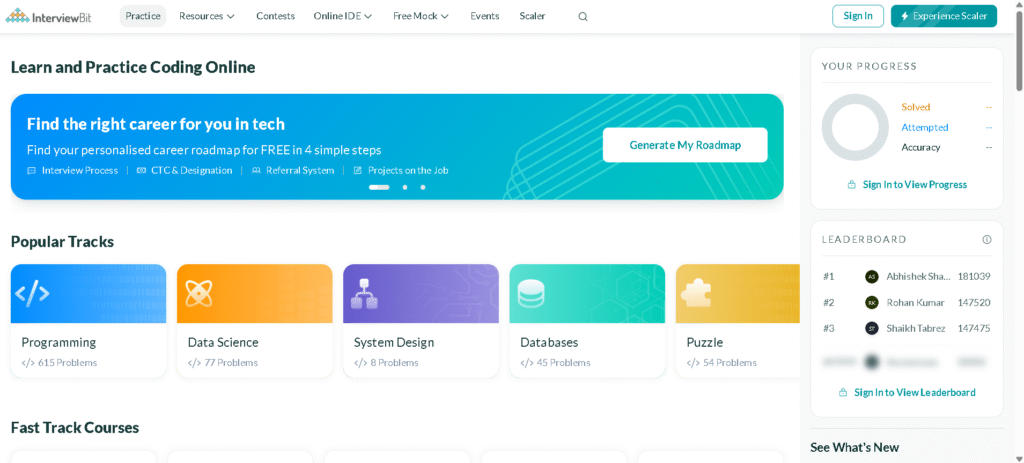1024x463 pixels.
Task: Click the Leaderboard info icon
Action: 987,240
